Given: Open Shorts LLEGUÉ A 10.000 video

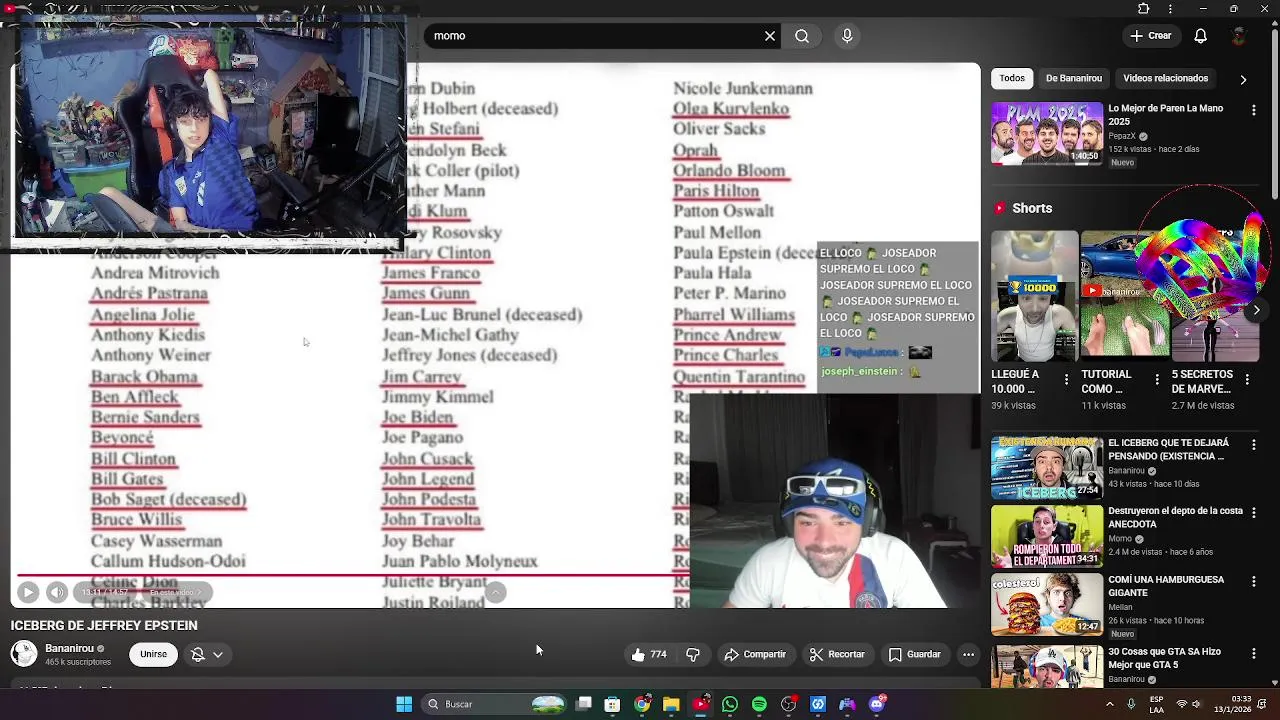Looking at the screenshot, I should click(x=1034, y=296).
